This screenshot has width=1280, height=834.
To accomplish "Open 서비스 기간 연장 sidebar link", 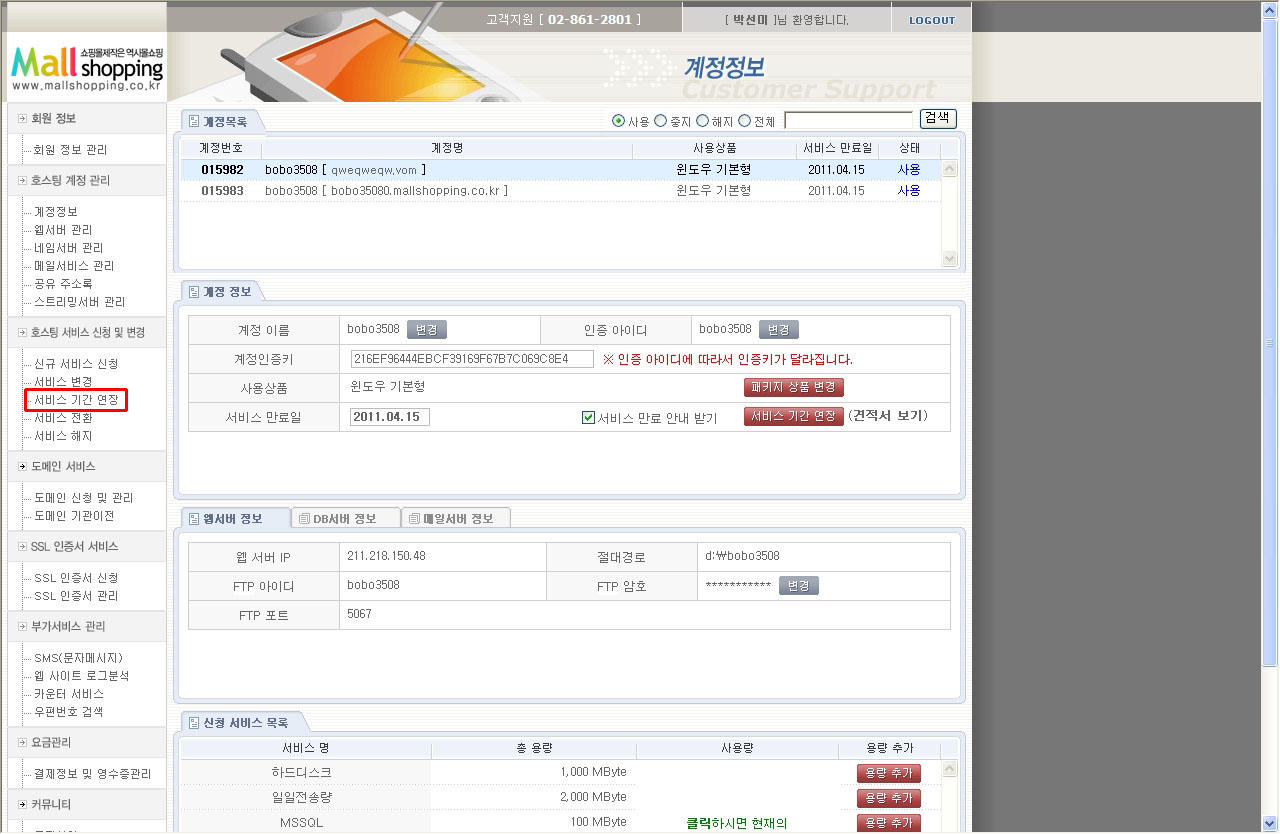I will click(x=76, y=400).
